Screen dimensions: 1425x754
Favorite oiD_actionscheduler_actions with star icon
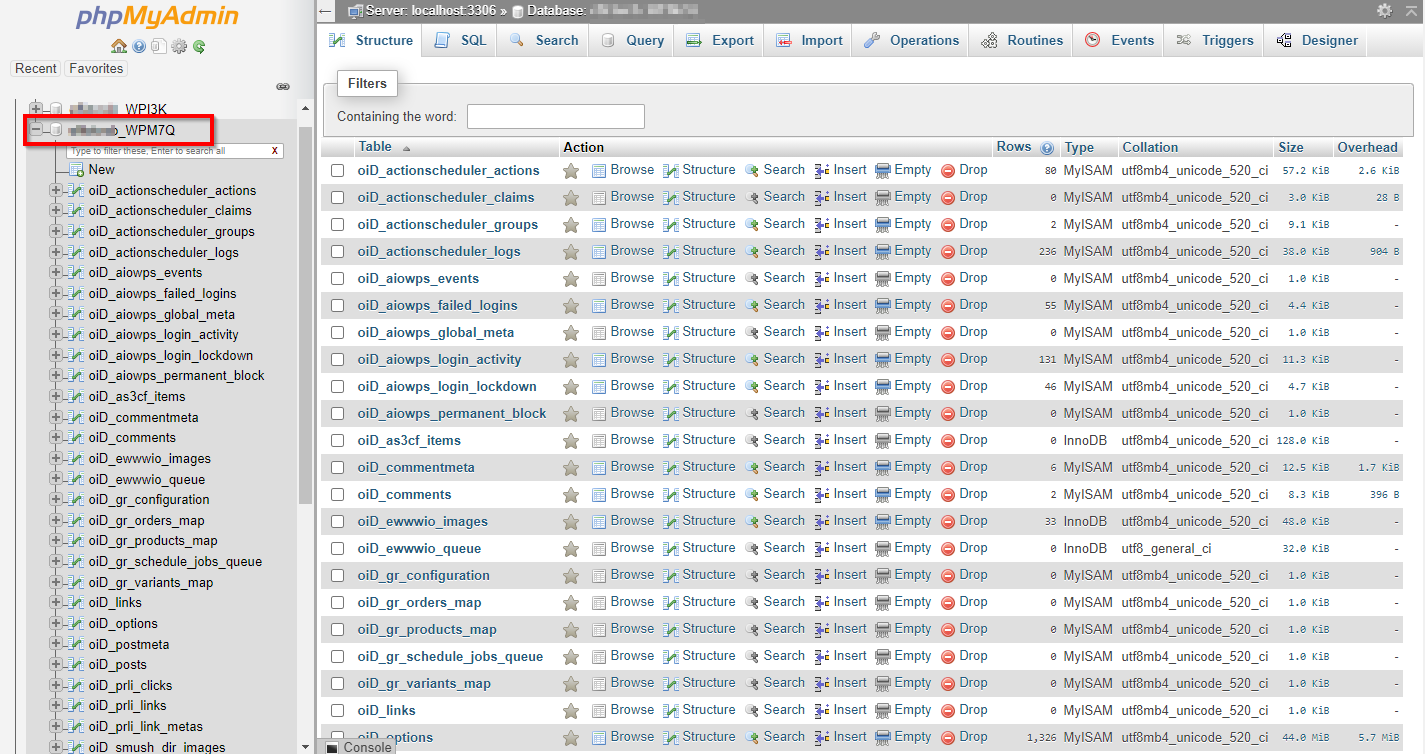[x=571, y=171]
